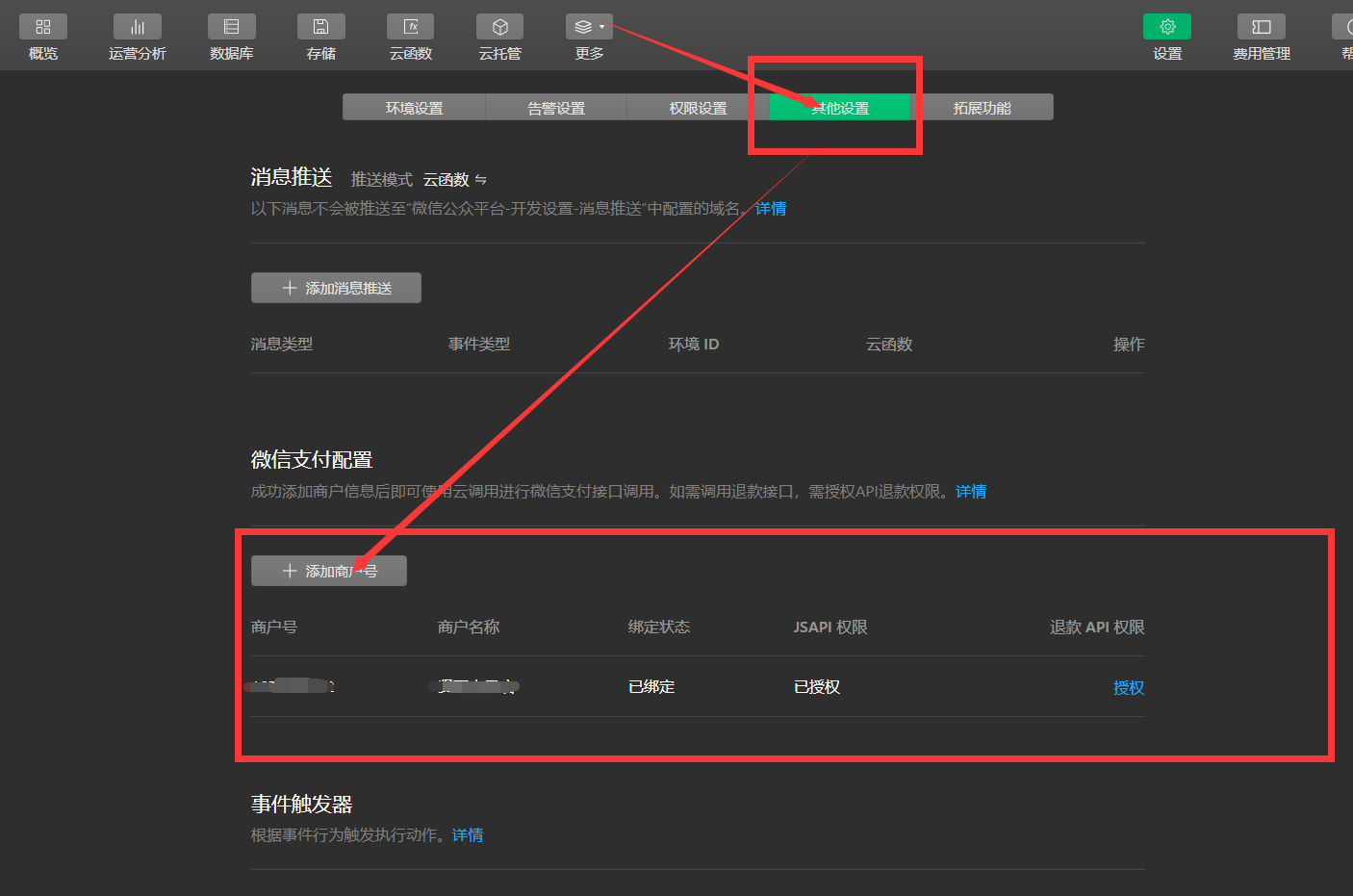
Task: Open the 运营分析 analytics icon
Action: tap(138, 27)
